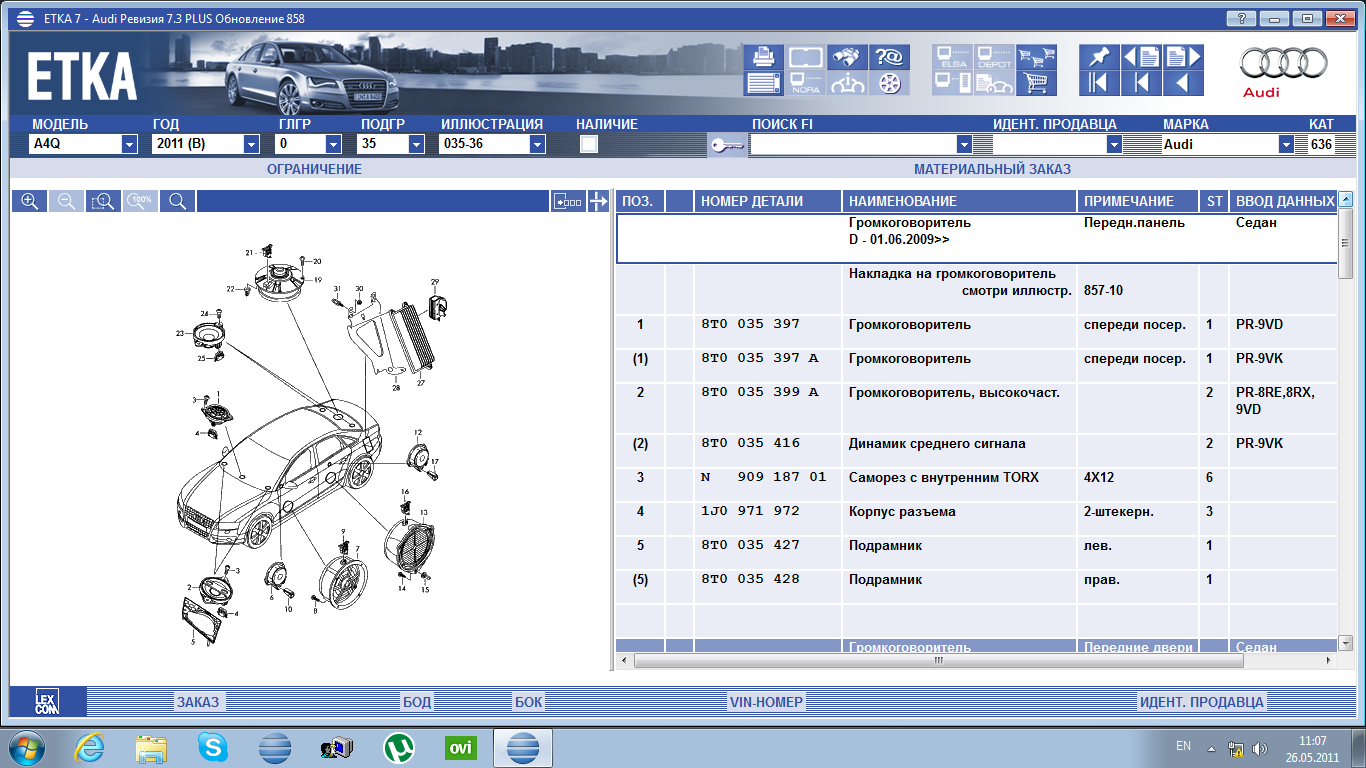Click the БОК button
The image size is (1366, 768).
[529, 702]
